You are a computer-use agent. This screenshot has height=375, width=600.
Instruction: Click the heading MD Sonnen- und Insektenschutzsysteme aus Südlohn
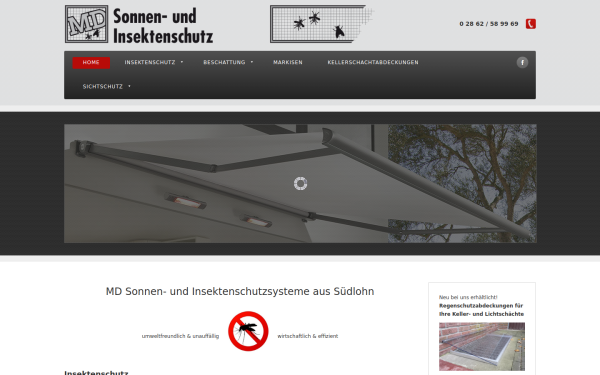click(x=240, y=292)
